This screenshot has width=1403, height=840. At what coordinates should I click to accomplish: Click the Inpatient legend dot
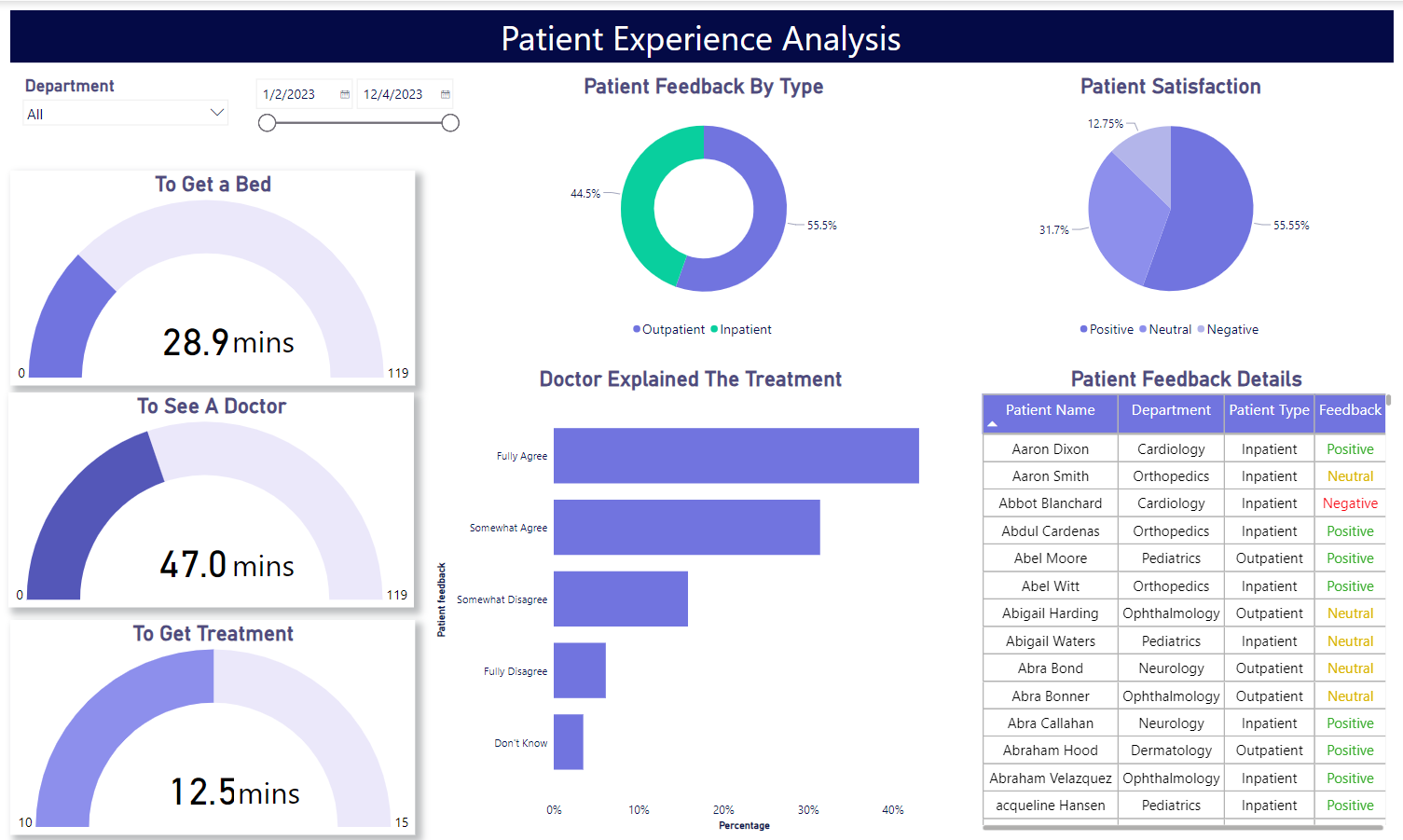pos(714,329)
